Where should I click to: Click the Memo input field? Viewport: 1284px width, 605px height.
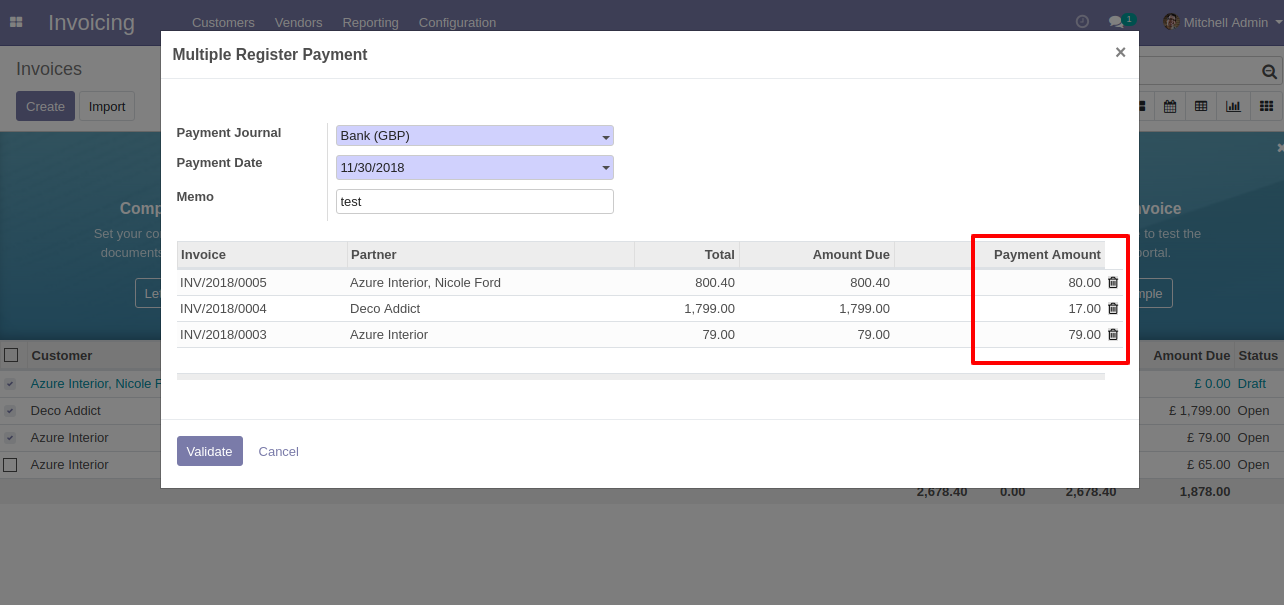(475, 201)
